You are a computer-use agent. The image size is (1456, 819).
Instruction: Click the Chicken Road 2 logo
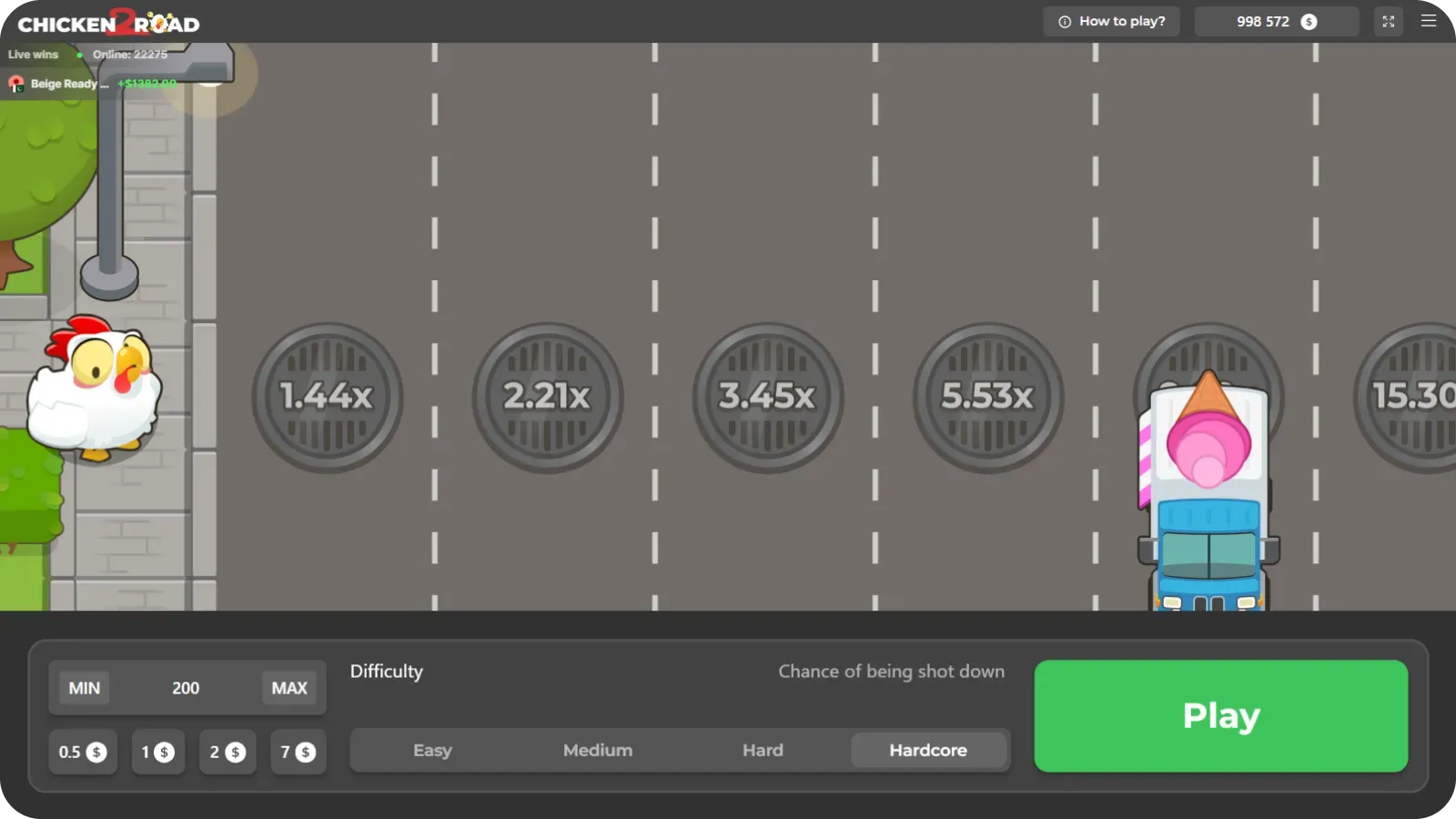tap(108, 23)
